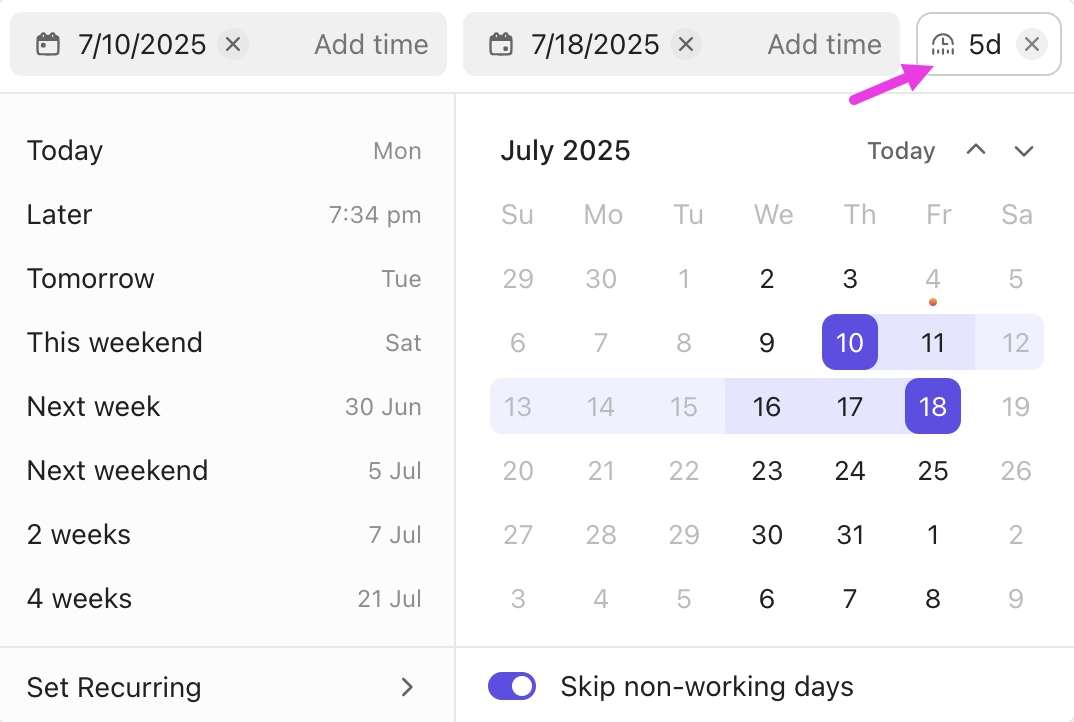Toggle Skip non-working days switch

click(512, 687)
